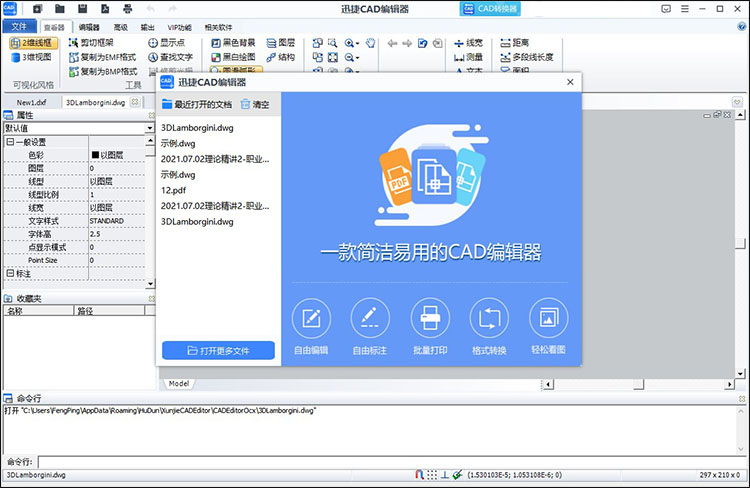
Task: Switch to the New1.dxf document tab
Action: (x=32, y=102)
